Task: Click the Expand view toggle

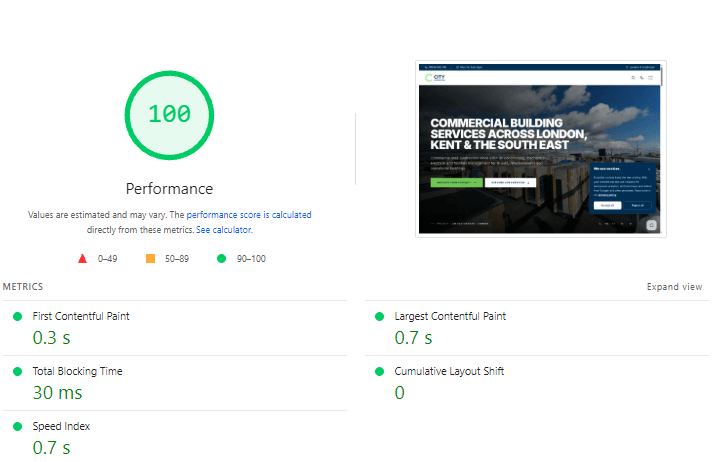Action: coord(674,287)
